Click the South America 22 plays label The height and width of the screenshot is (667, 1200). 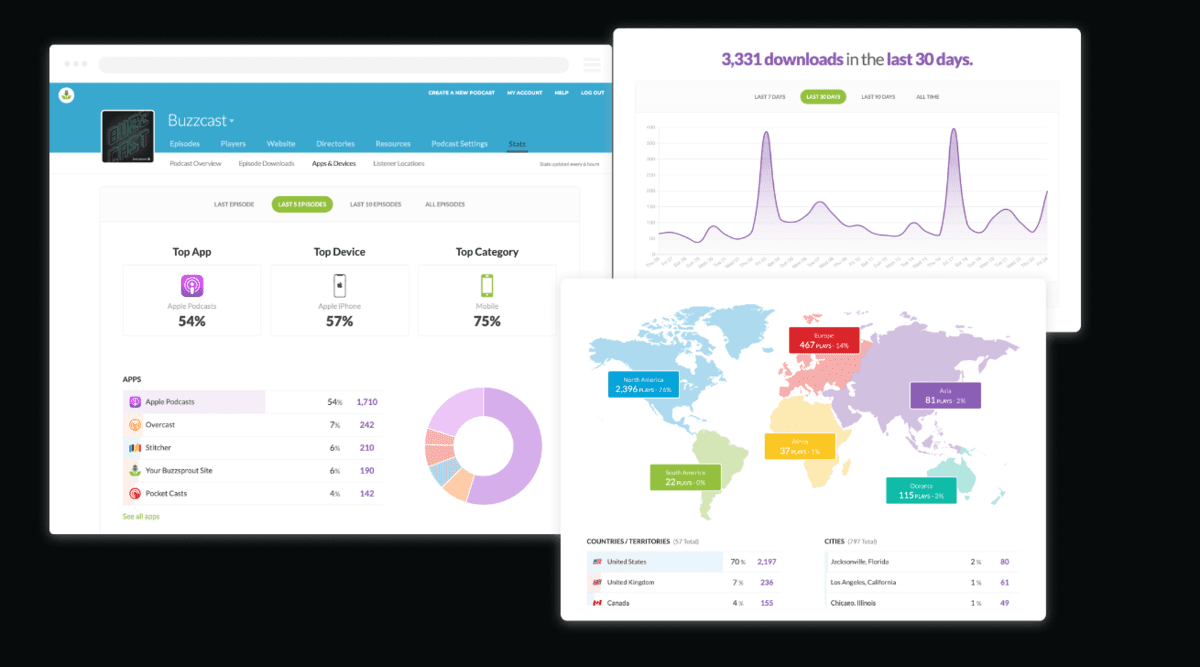pyautogui.click(x=686, y=477)
